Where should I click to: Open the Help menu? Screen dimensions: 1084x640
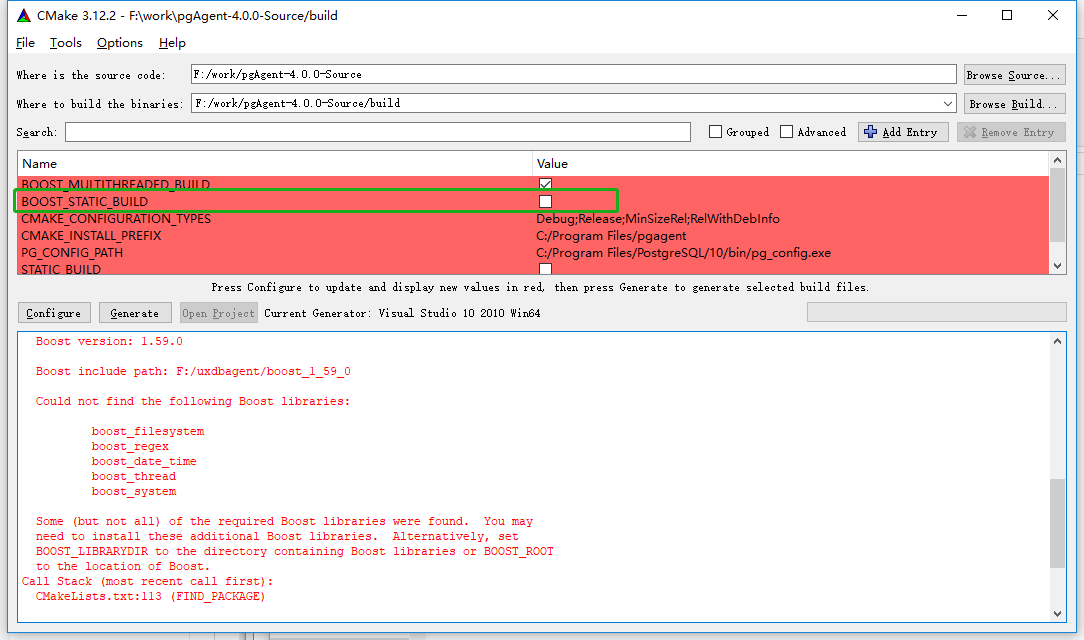coord(172,43)
